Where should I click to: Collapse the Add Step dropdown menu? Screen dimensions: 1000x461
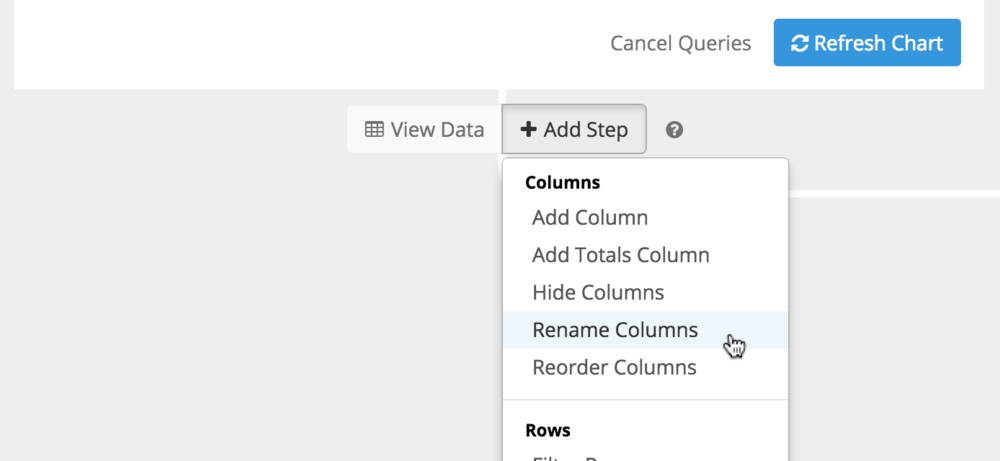[x=574, y=129]
